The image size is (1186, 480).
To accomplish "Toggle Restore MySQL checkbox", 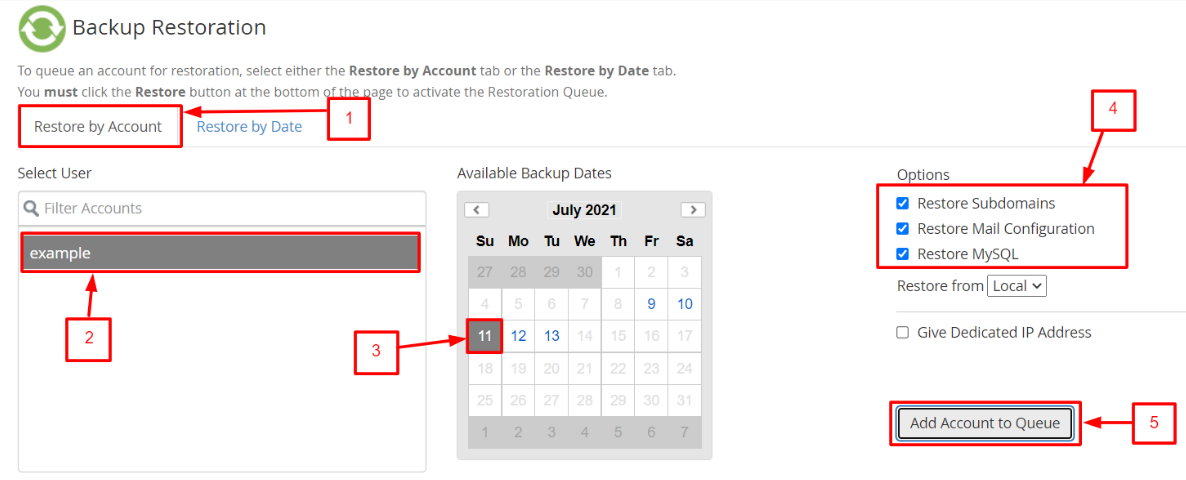I will click(902, 254).
